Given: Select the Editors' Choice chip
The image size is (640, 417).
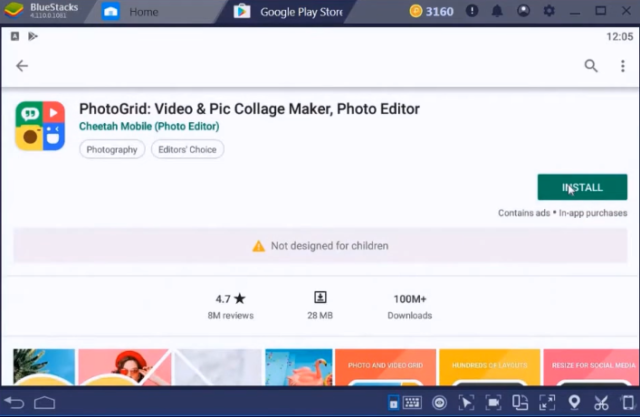Looking at the screenshot, I should [x=187, y=150].
